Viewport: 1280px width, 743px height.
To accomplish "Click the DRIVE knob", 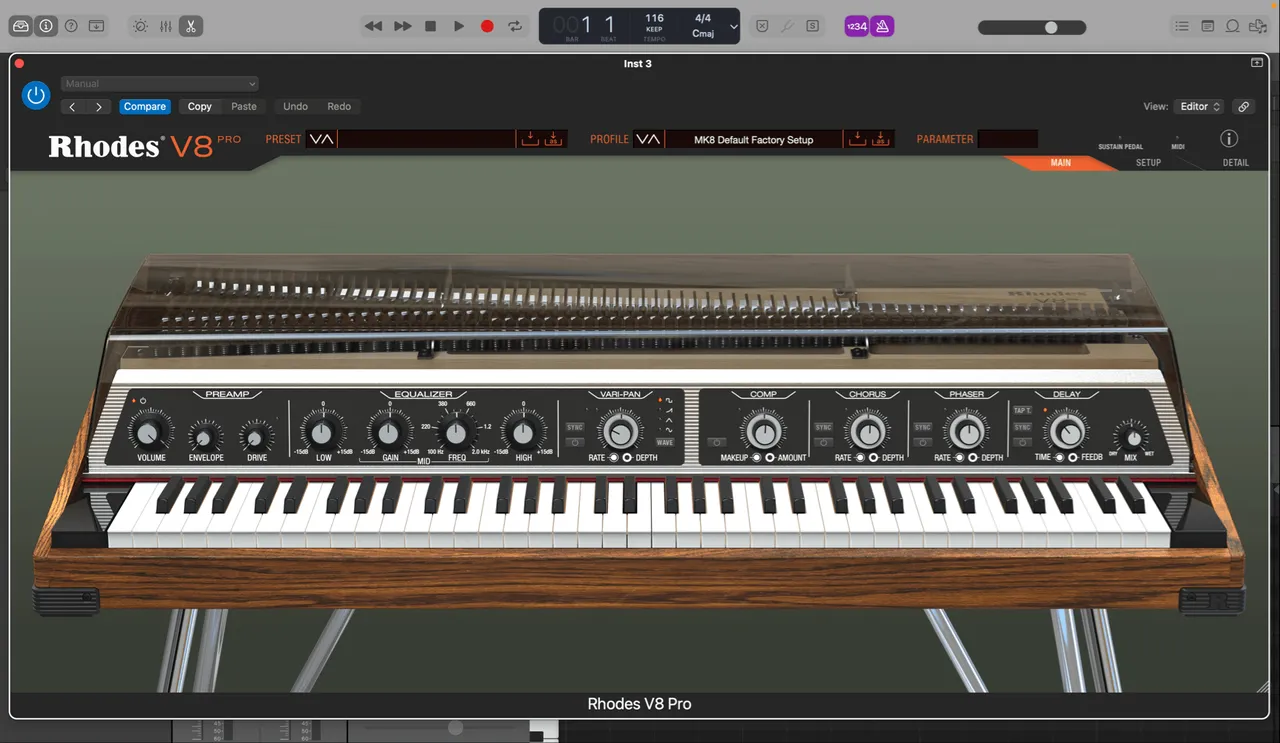I will pos(257,437).
